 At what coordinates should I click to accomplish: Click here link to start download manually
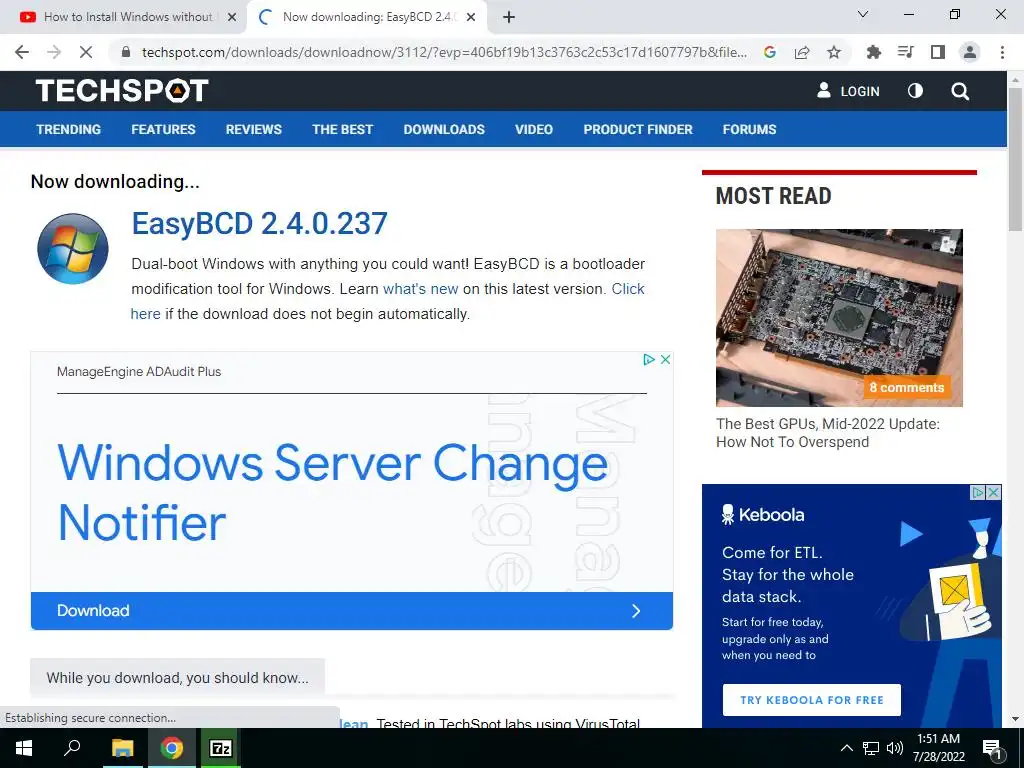coord(146,313)
